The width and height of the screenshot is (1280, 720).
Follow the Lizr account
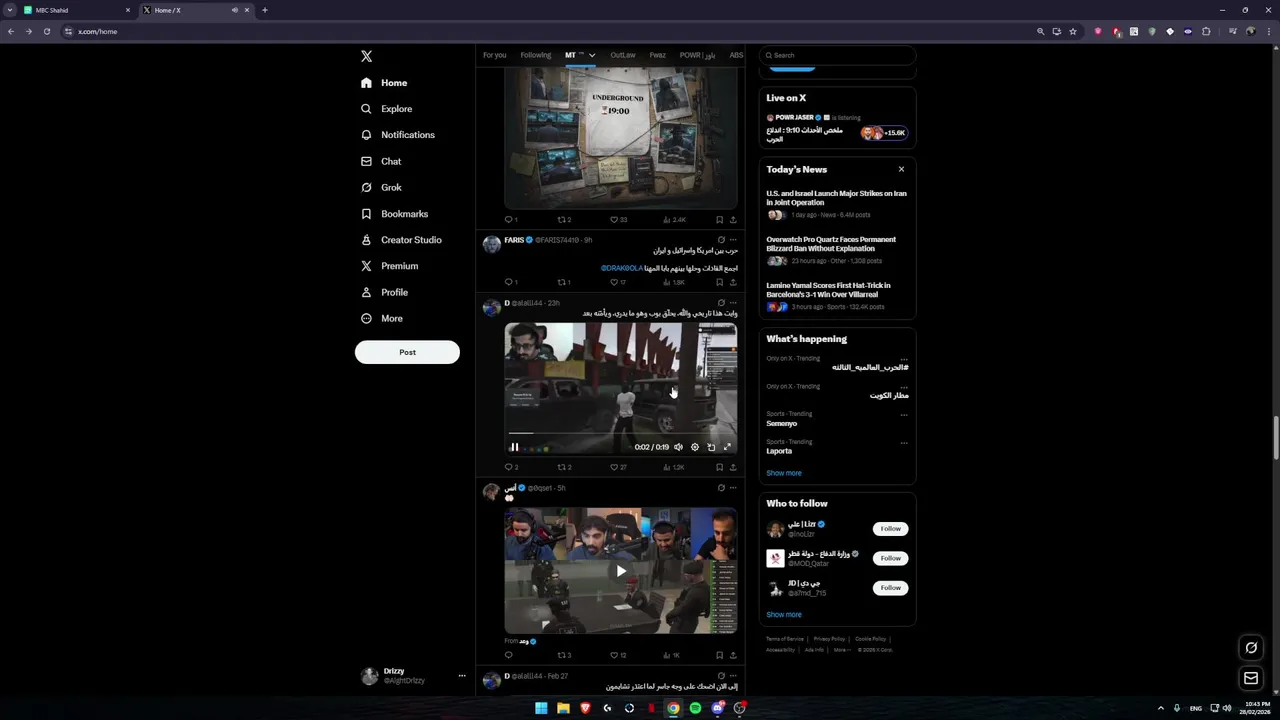(x=891, y=529)
